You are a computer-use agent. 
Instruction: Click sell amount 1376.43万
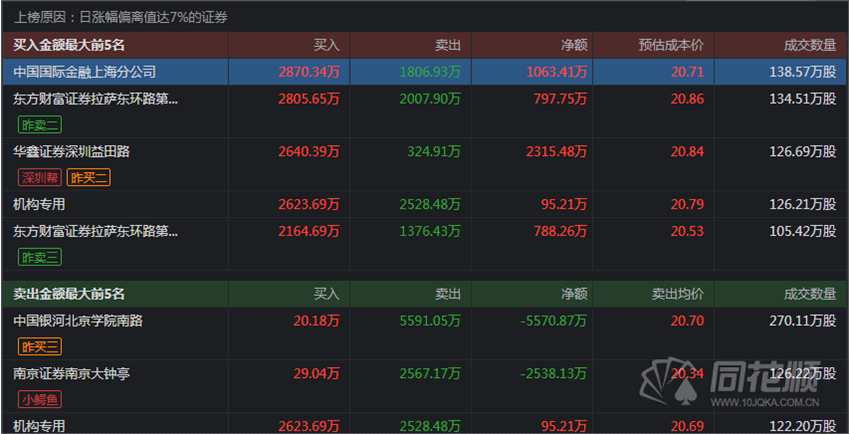(430, 231)
